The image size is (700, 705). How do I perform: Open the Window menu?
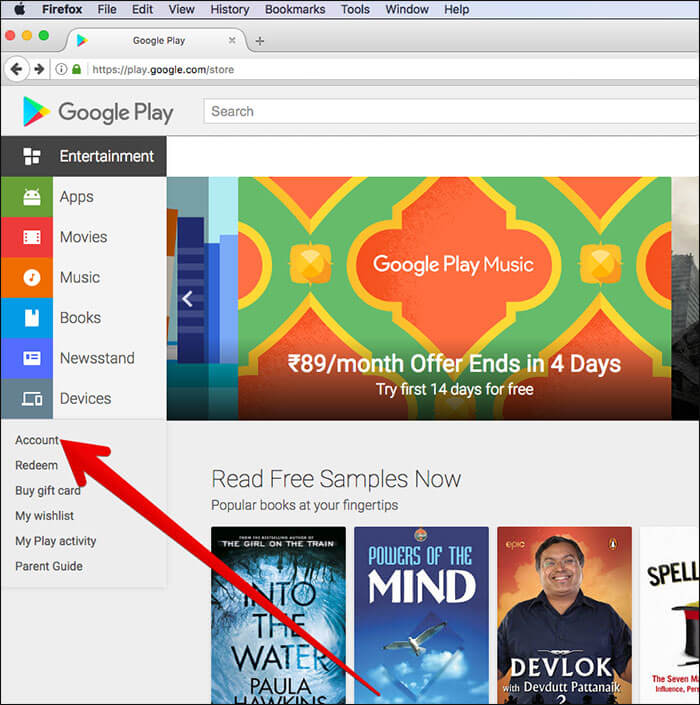pyautogui.click(x=407, y=9)
